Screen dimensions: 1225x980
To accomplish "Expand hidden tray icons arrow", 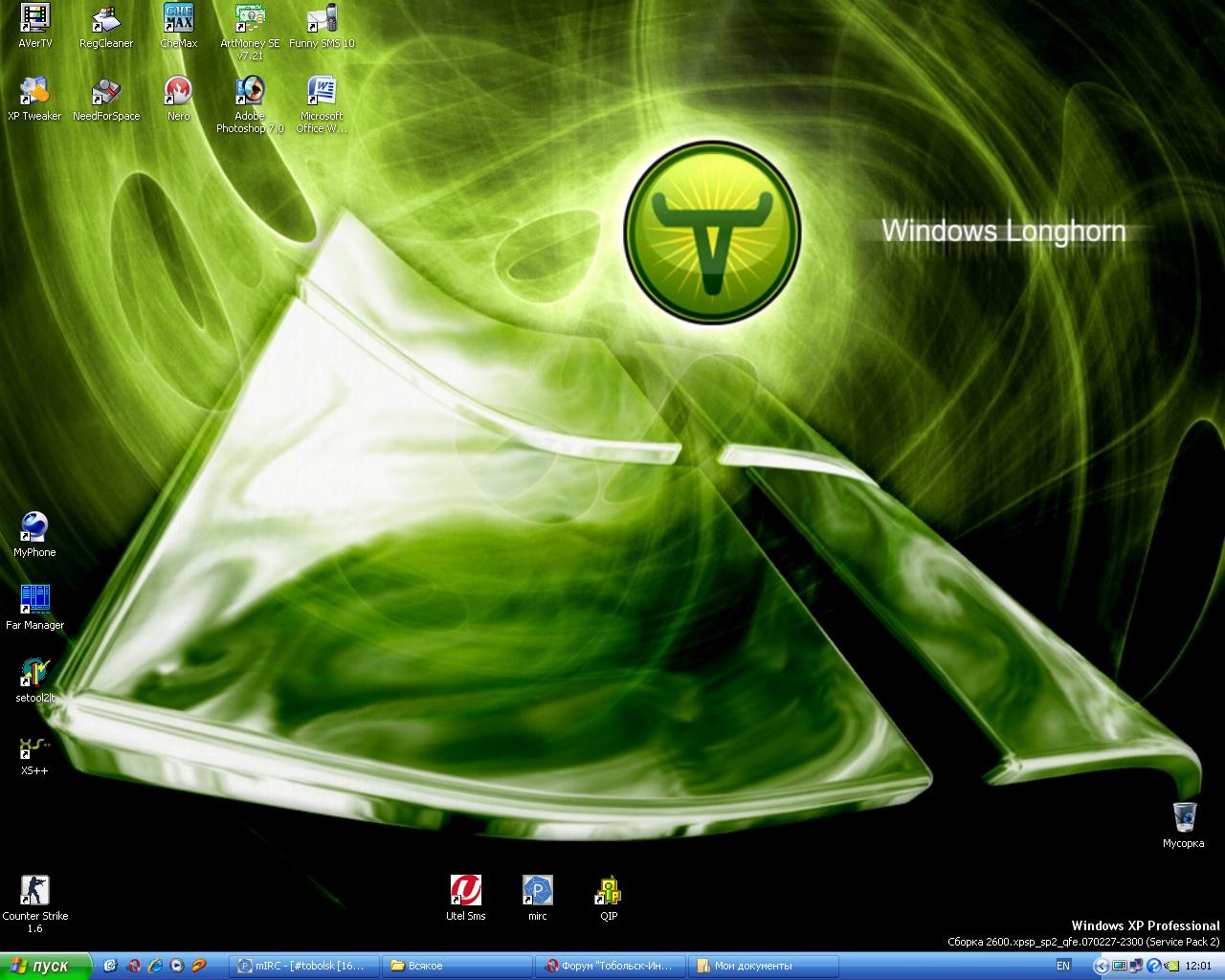I will (1102, 966).
